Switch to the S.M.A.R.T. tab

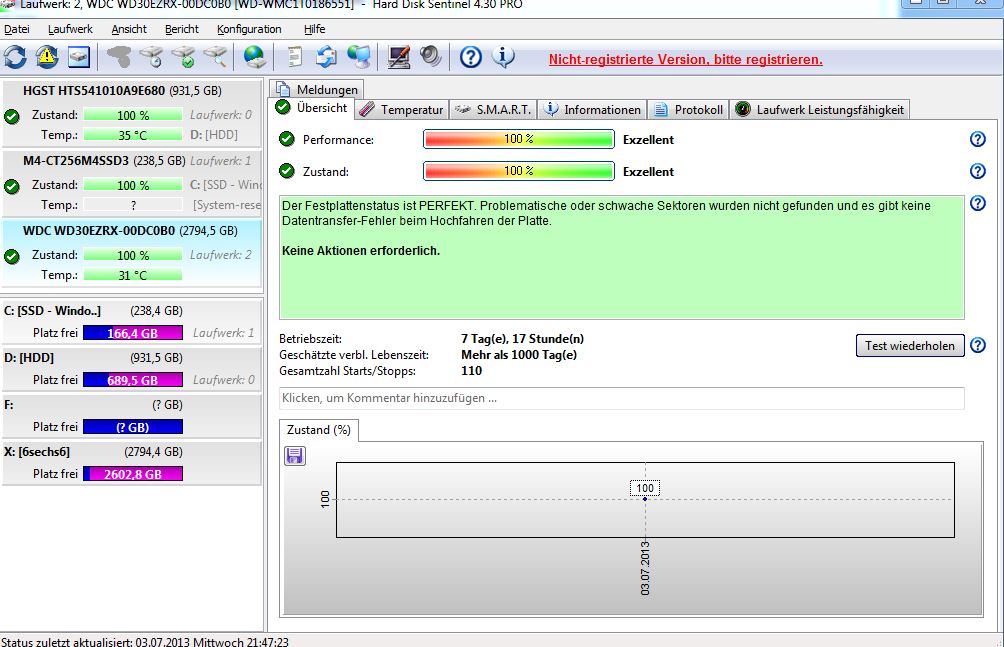[493, 110]
